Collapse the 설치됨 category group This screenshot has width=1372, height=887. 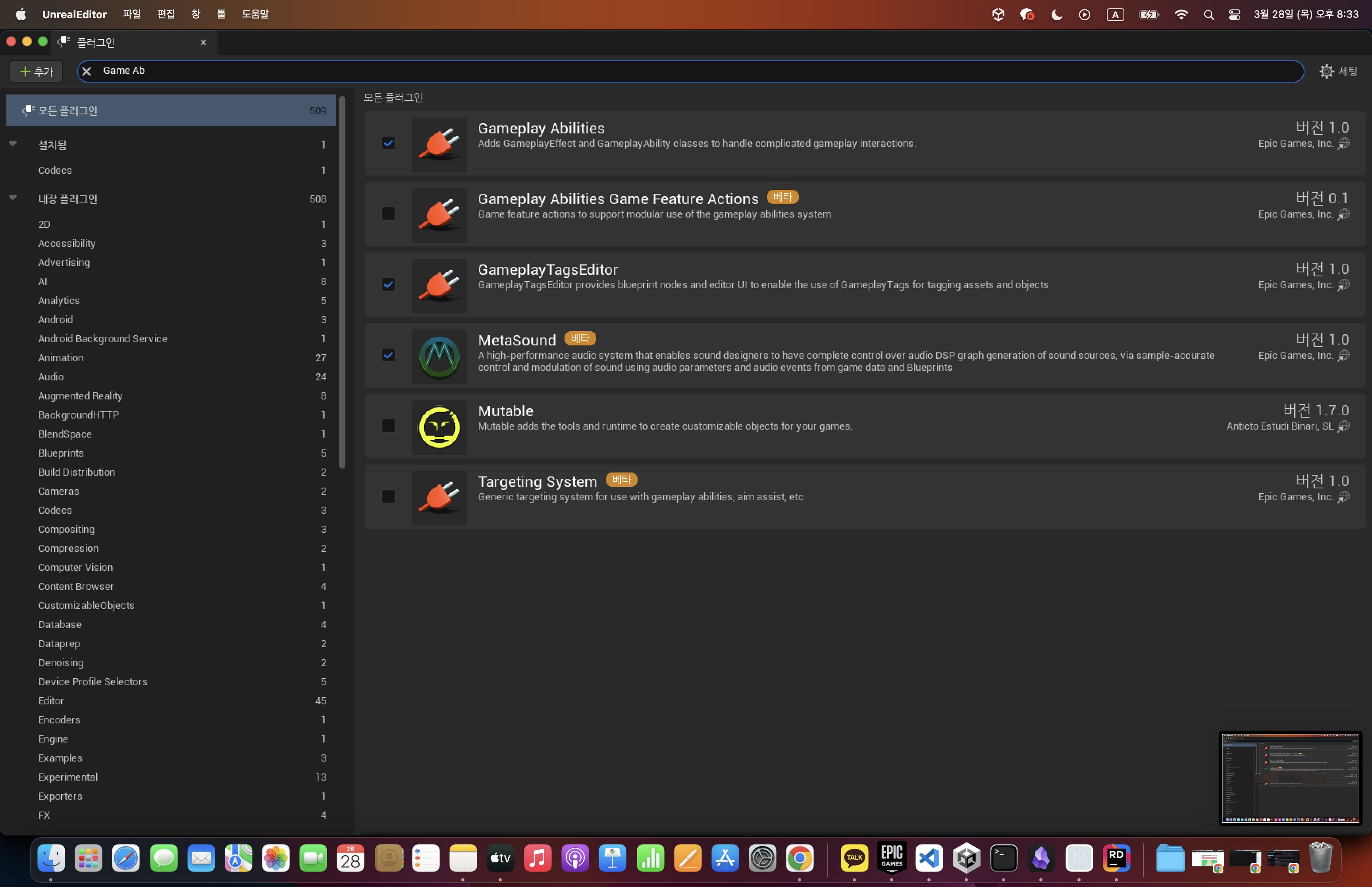tap(13, 144)
